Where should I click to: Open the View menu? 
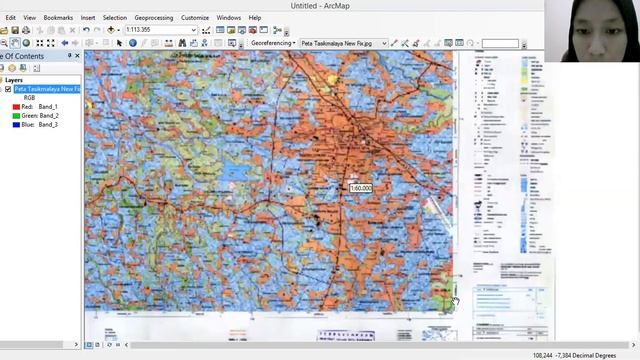(29, 18)
